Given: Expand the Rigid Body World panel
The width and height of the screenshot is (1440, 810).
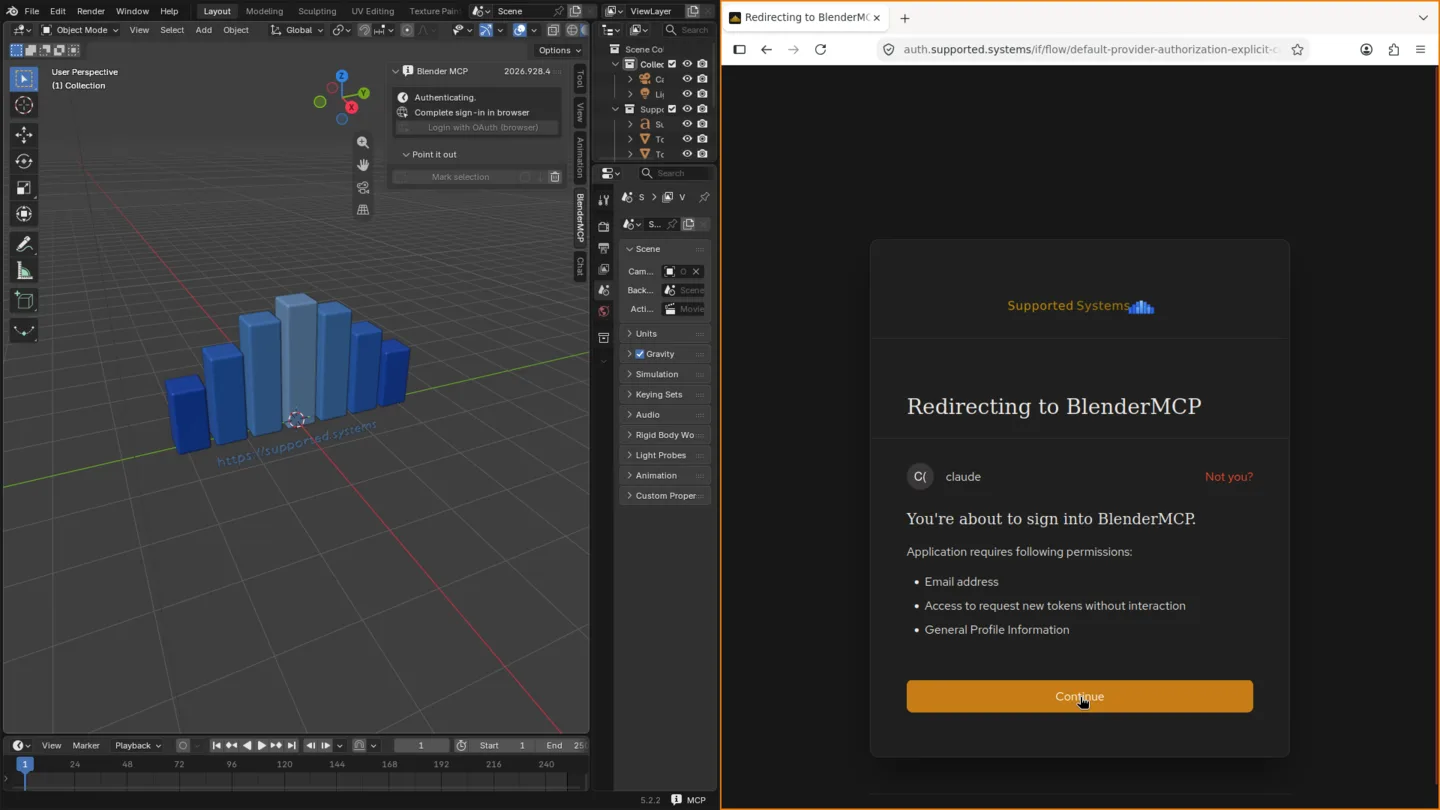Looking at the screenshot, I should click(x=665, y=435).
